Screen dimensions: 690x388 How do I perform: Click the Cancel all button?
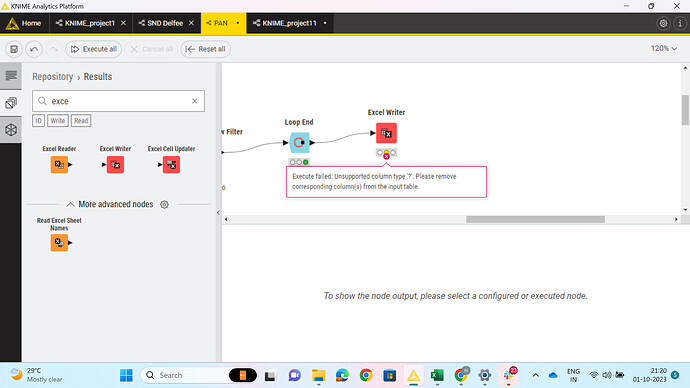coord(151,49)
